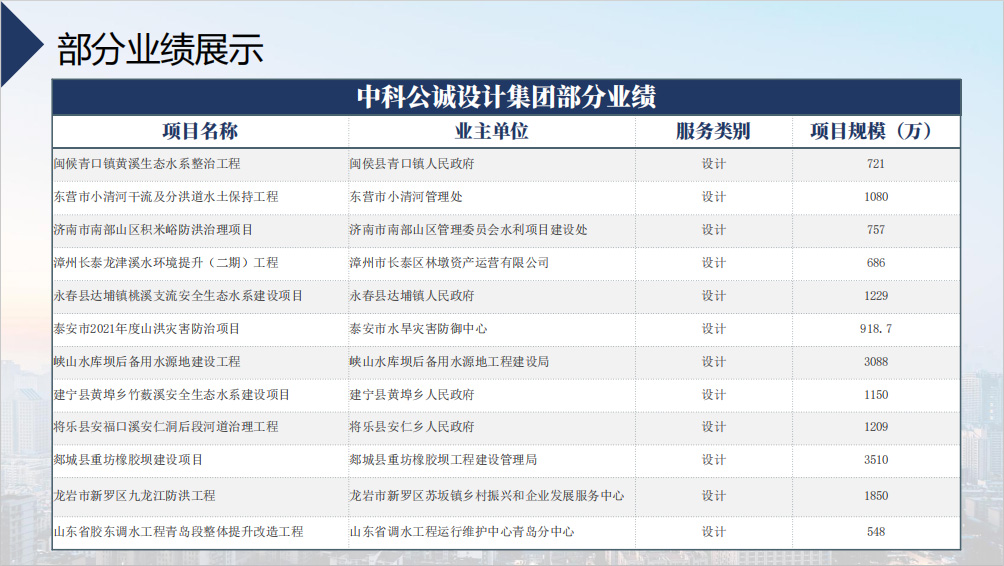Select the 项目规模（万） column header
The width and height of the screenshot is (1004, 566).
[876, 131]
